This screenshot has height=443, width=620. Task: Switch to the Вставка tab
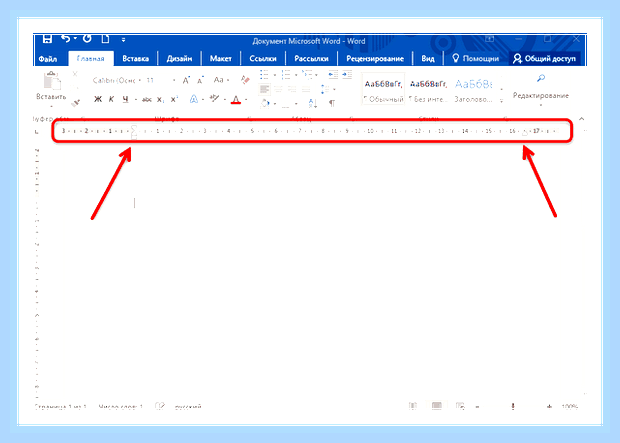pos(136,59)
